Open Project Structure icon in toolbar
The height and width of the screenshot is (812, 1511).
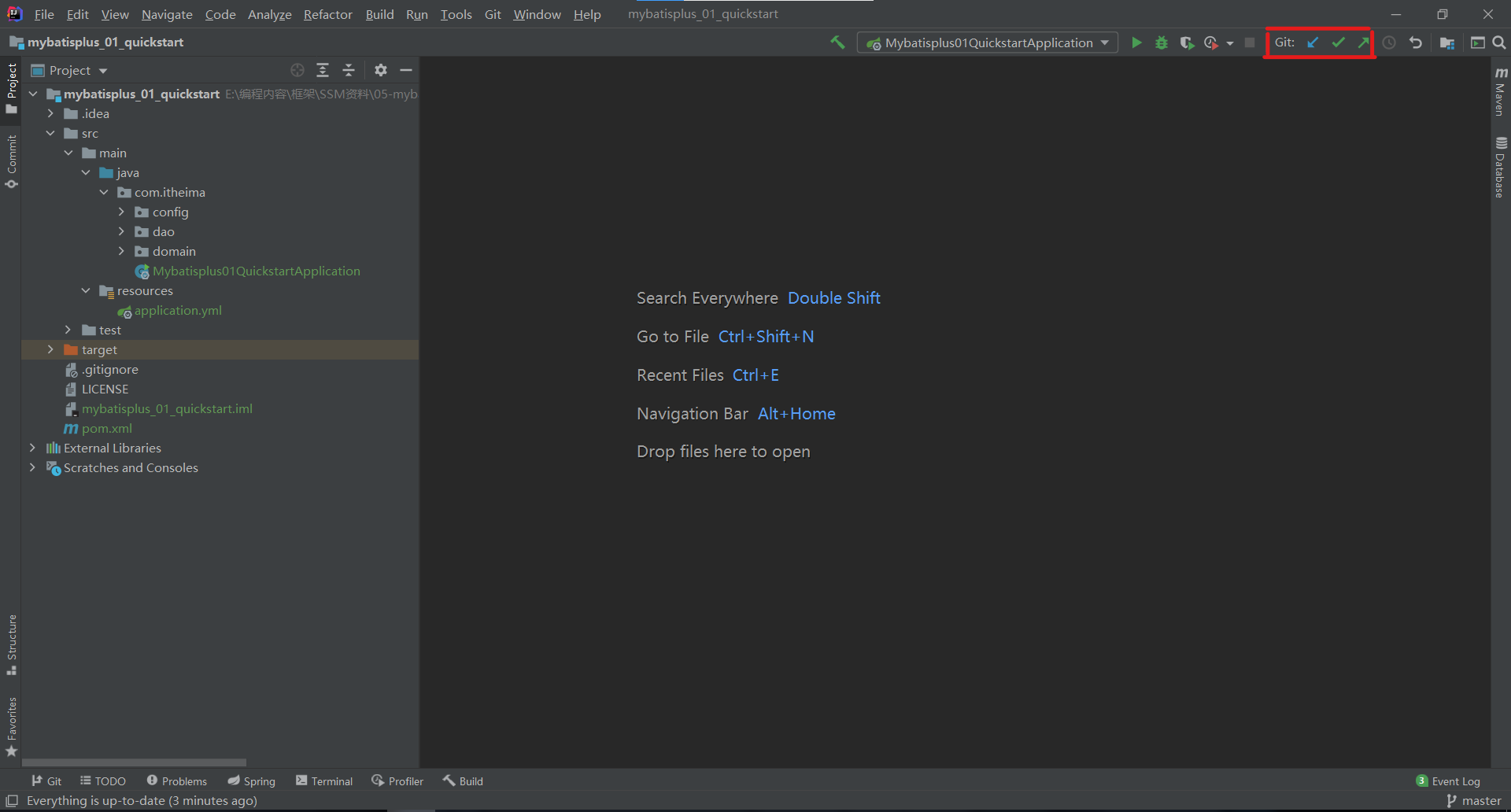coord(1447,42)
